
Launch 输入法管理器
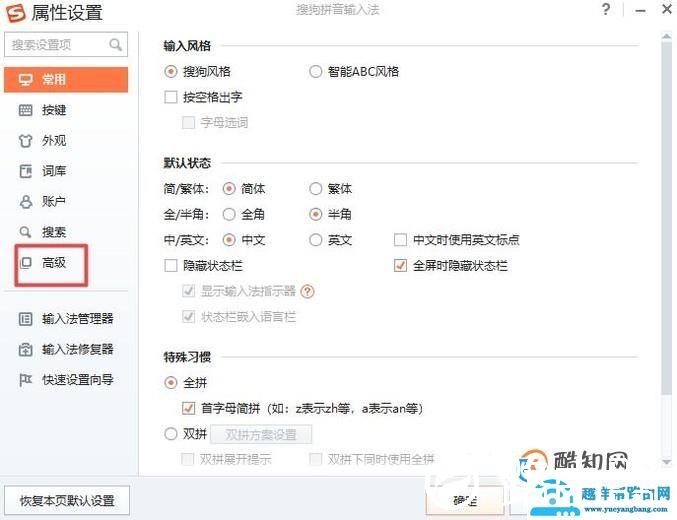click(66, 319)
